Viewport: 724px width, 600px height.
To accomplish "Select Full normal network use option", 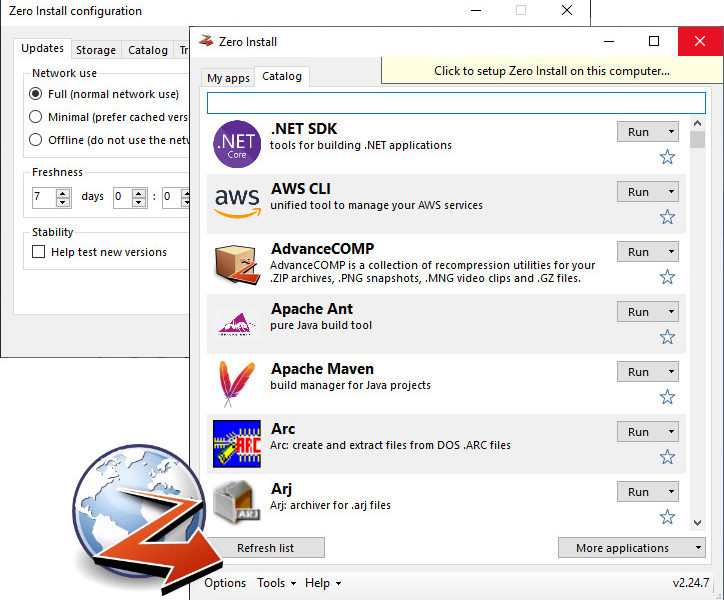I will [37, 94].
